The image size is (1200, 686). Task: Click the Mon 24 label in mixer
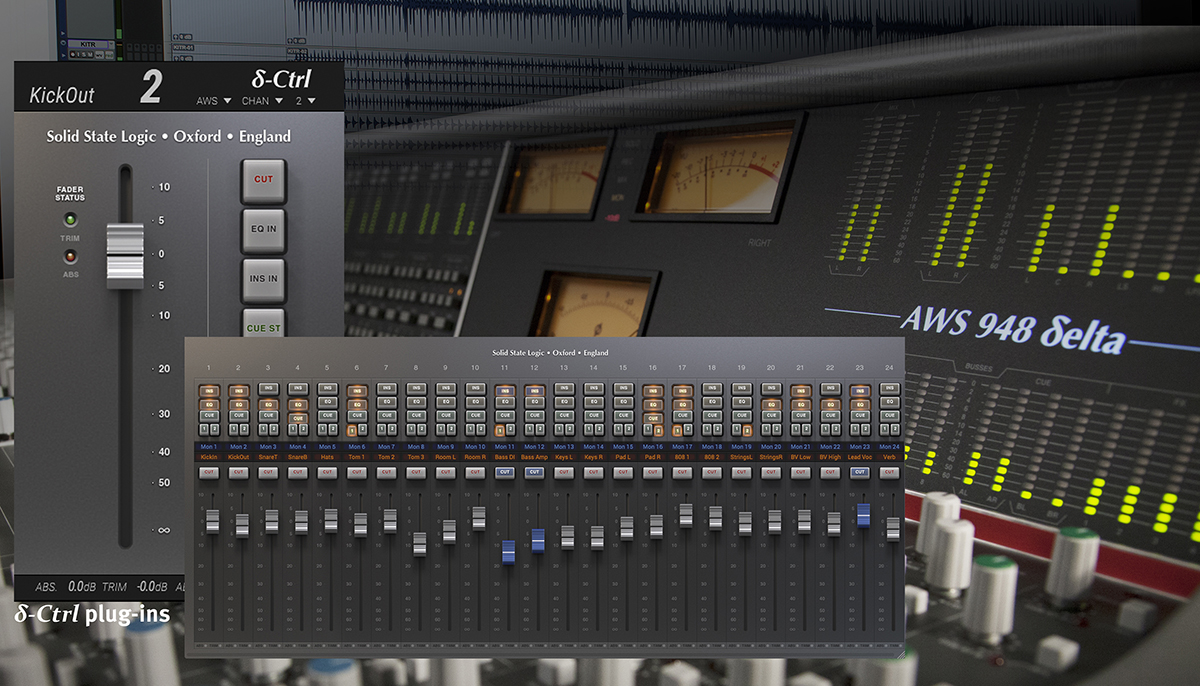(x=890, y=447)
